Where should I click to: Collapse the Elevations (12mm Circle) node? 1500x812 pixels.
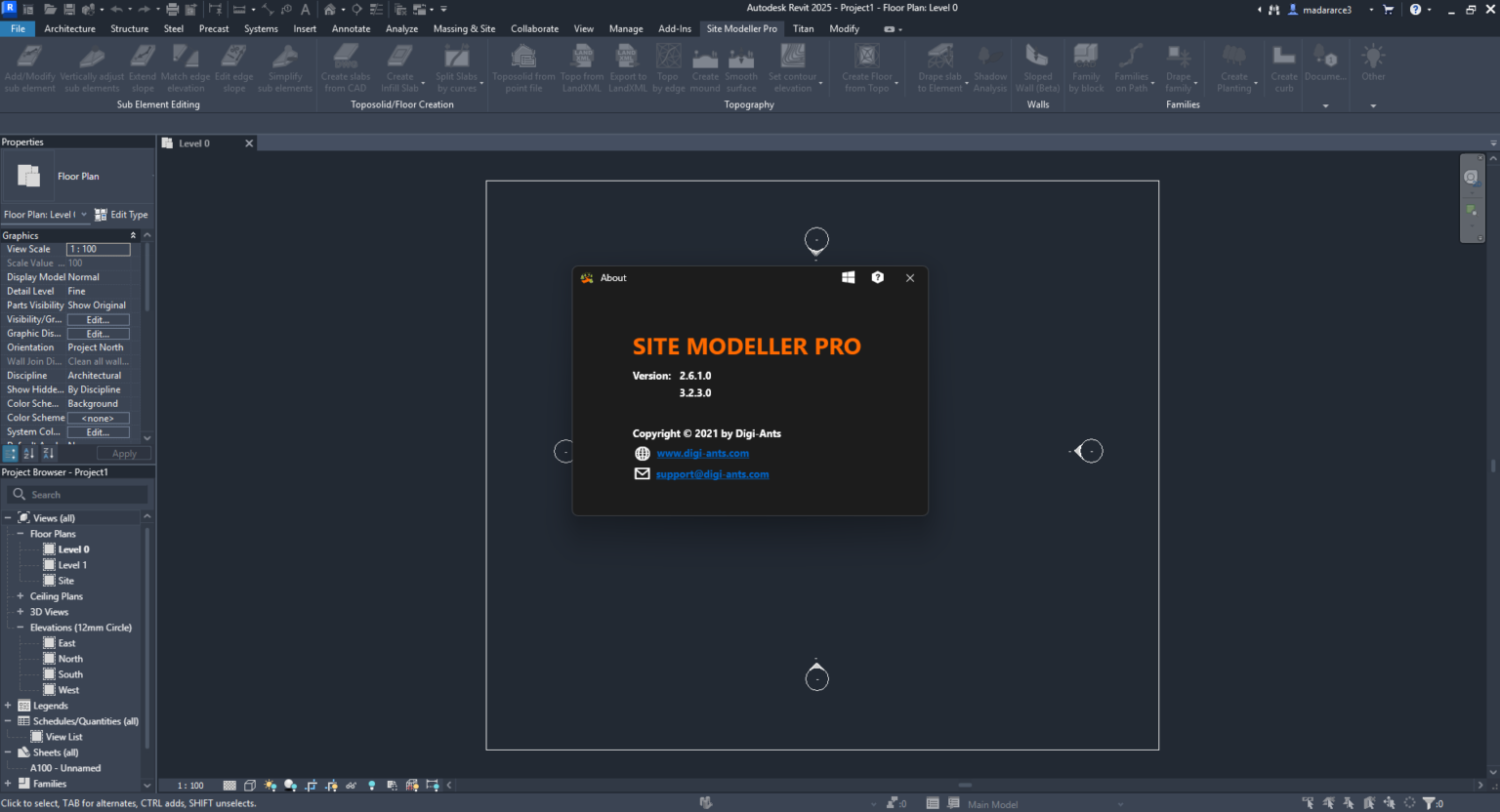click(20, 628)
